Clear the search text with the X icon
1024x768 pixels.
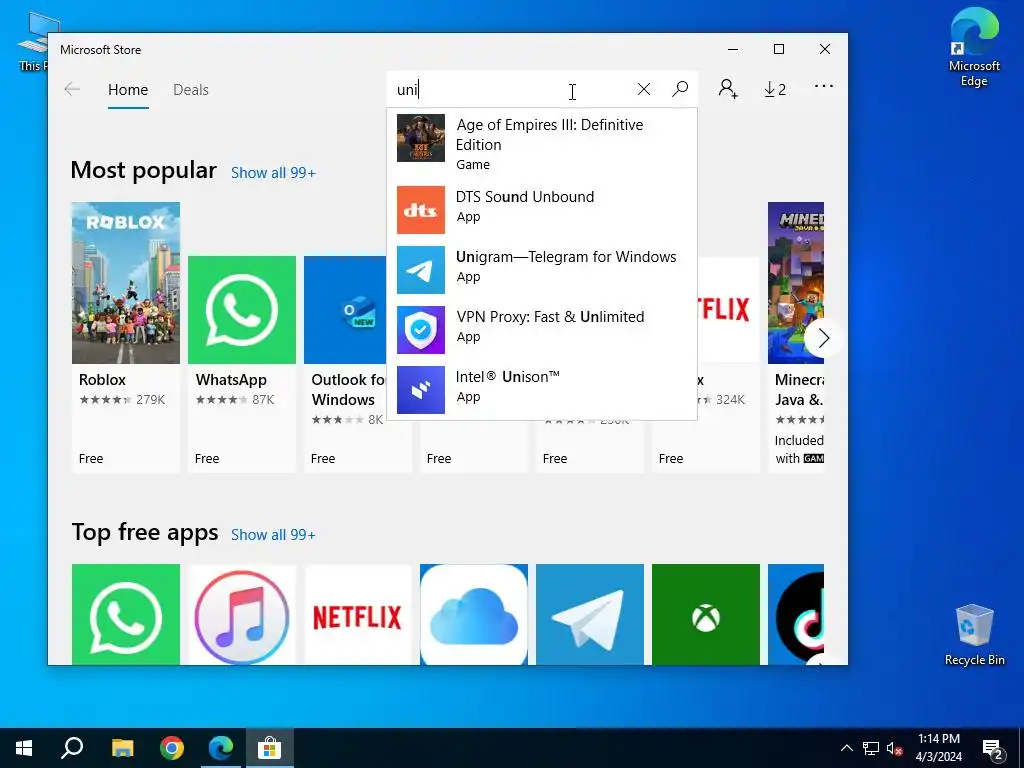point(643,89)
